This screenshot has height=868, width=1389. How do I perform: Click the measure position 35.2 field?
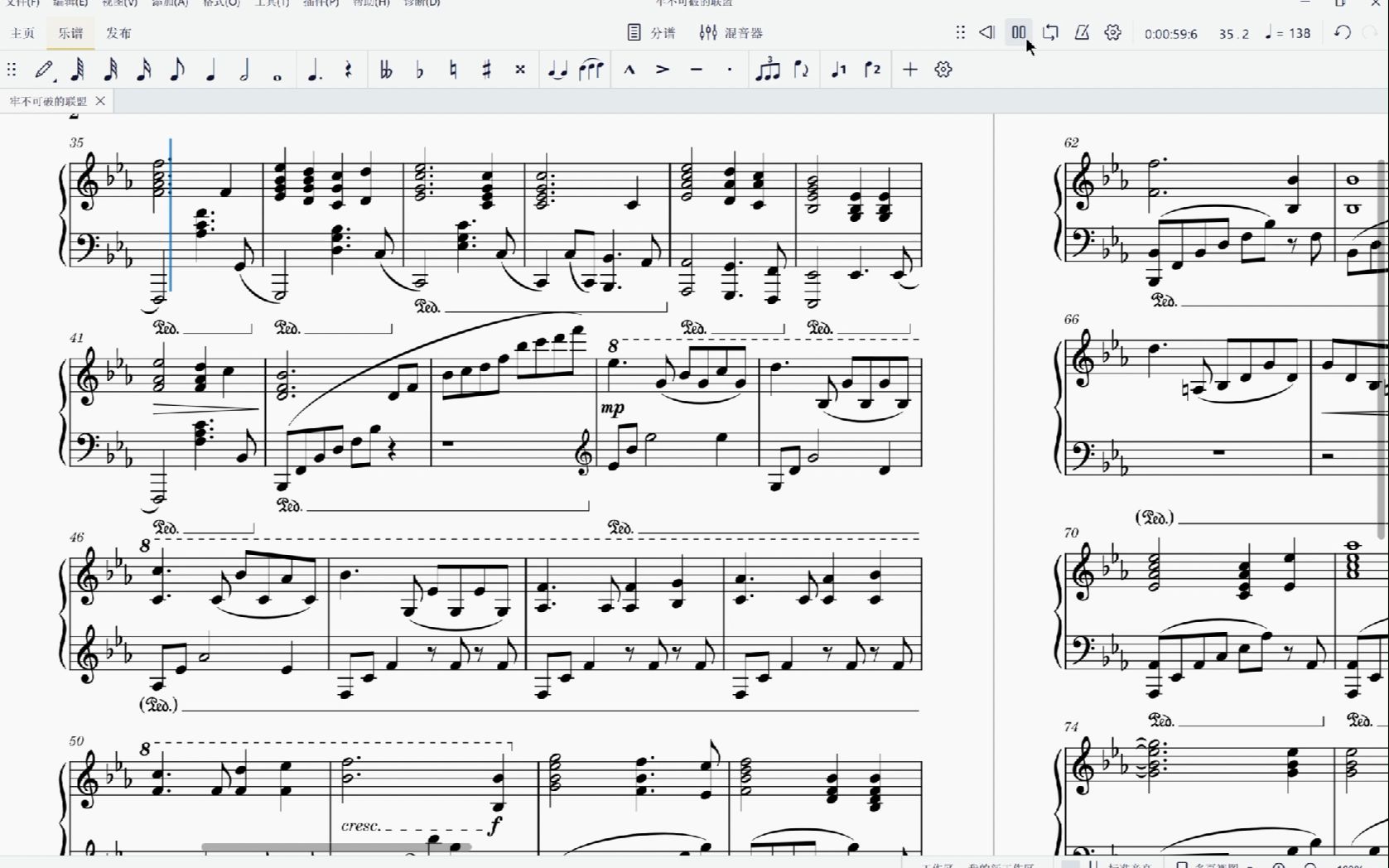[x=1234, y=34]
